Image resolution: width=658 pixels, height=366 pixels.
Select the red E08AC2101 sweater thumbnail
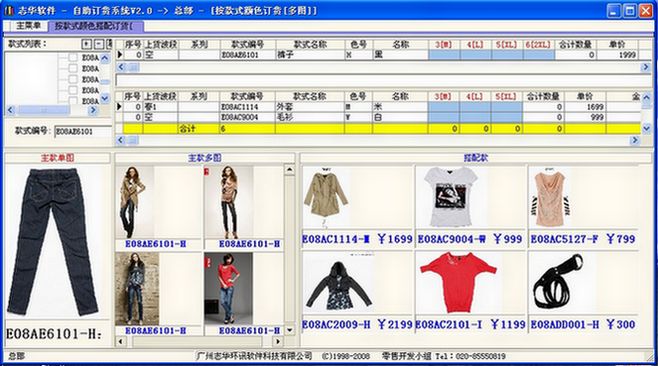coord(458,282)
